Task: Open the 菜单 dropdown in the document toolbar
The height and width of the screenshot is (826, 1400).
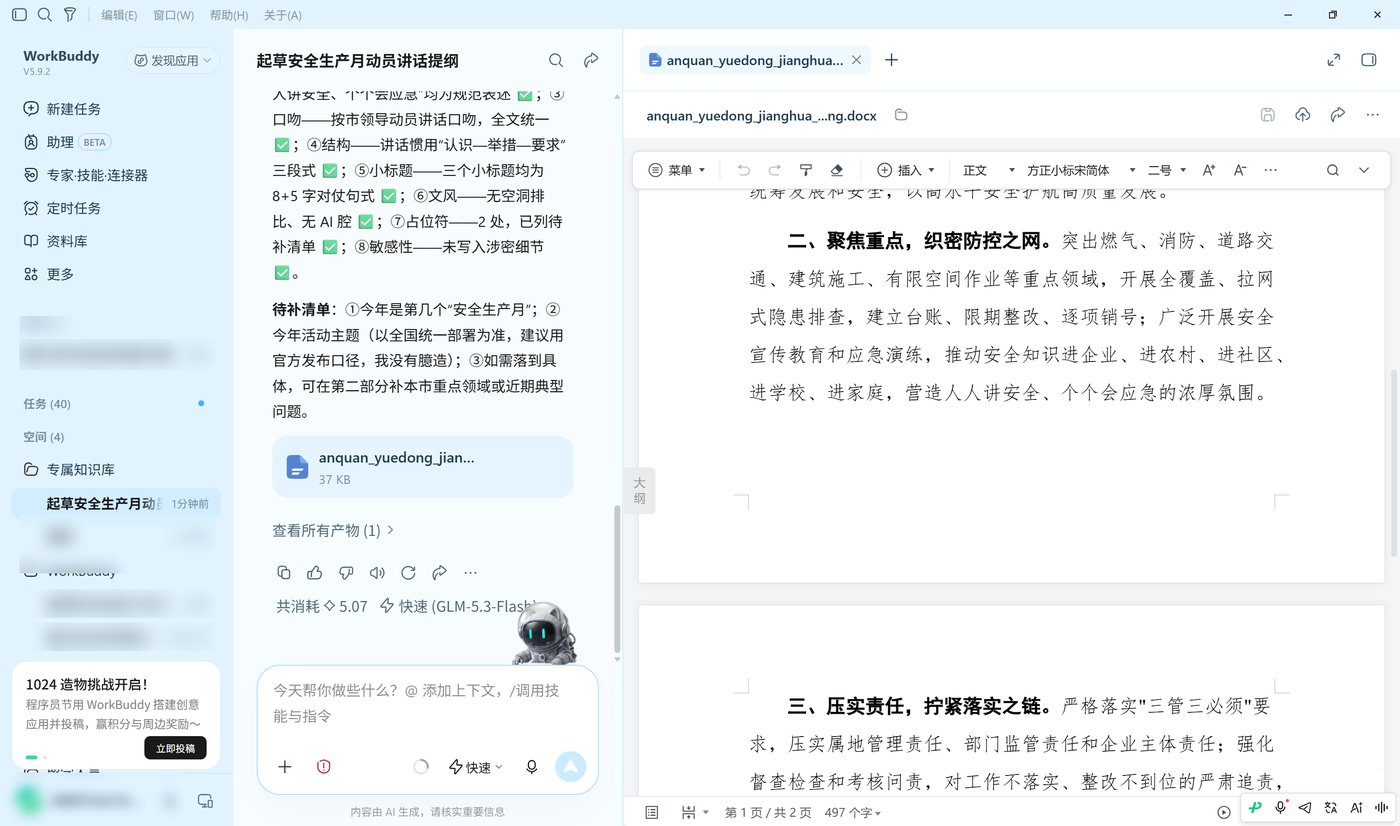Action: coord(677,170)
